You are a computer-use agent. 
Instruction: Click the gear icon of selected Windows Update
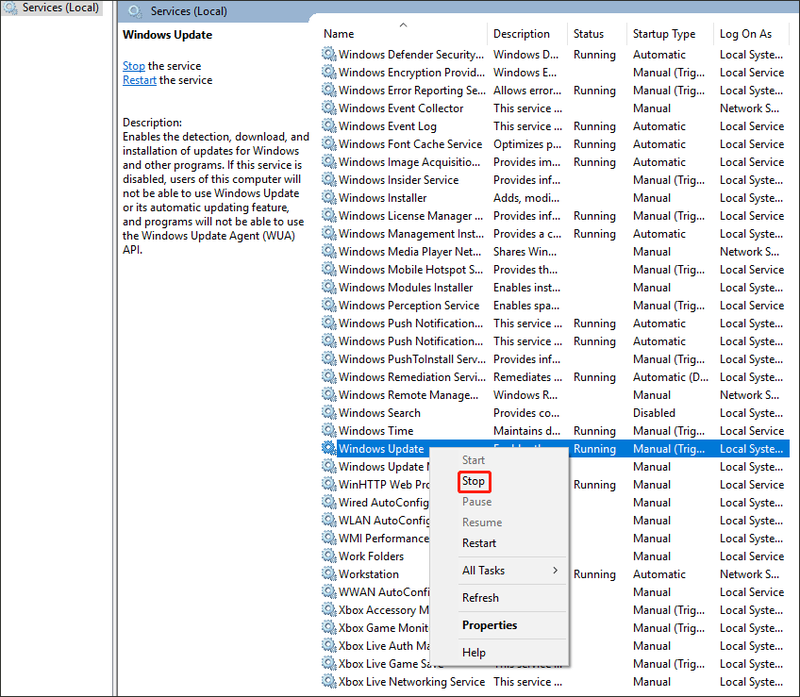tap(329, 449)
